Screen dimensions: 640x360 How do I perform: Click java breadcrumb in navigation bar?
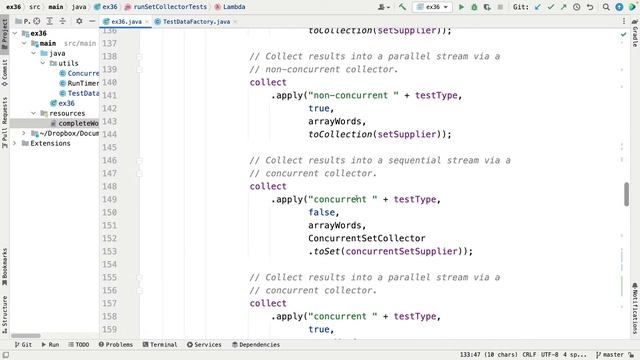[x=79, y=7]
